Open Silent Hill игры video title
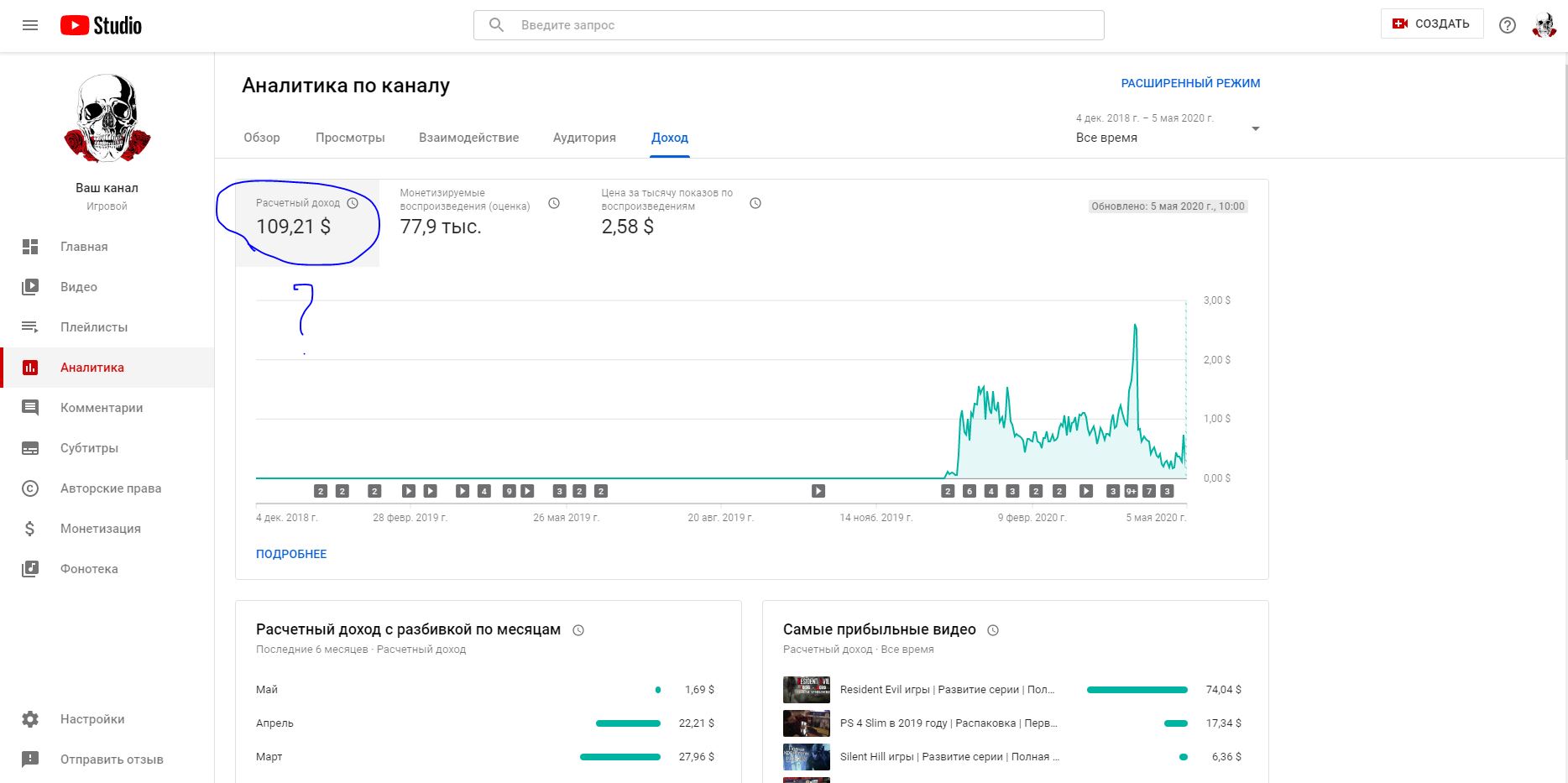Screen dimensions: 1568x783 [949, 757]
